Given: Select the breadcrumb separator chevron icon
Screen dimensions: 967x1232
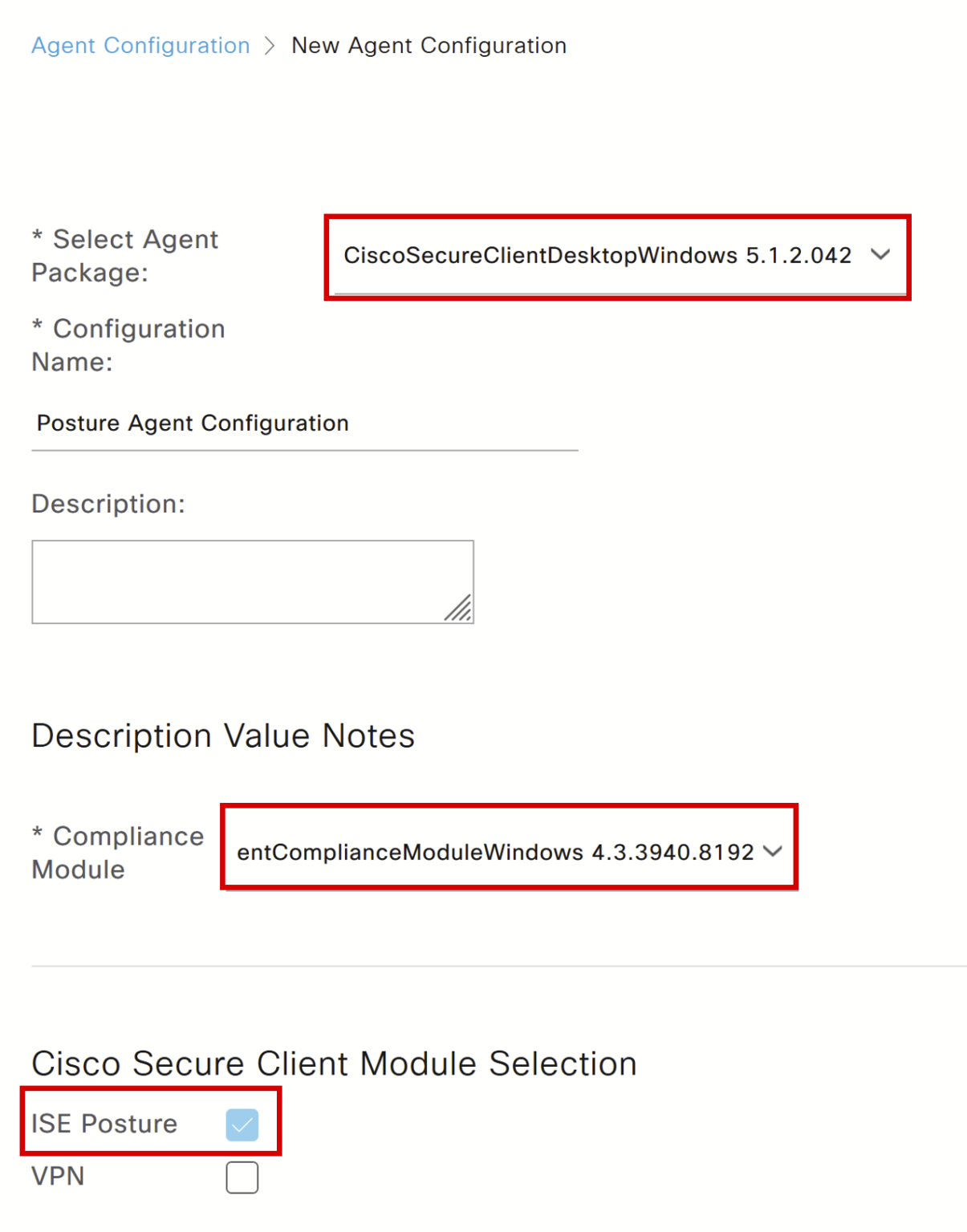Looking at the screenshot, I should 271,46.
